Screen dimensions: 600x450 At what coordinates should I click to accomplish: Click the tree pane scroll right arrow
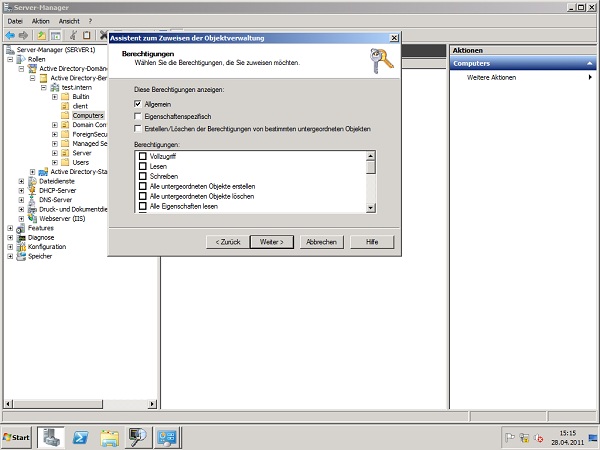[152, 404]
